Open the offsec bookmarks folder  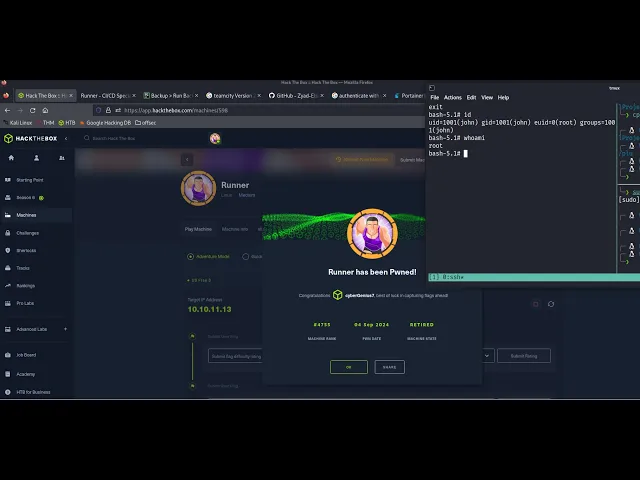point(145,122)
